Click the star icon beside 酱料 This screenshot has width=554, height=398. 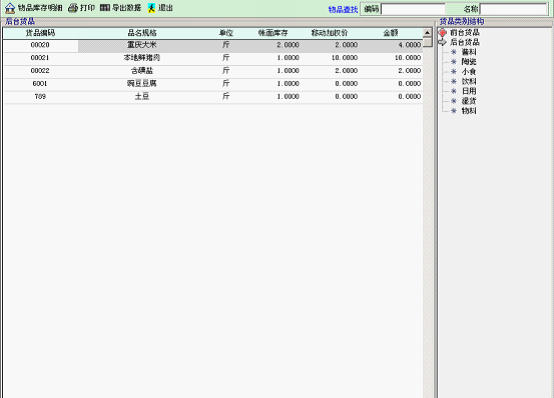click(454, 52)
